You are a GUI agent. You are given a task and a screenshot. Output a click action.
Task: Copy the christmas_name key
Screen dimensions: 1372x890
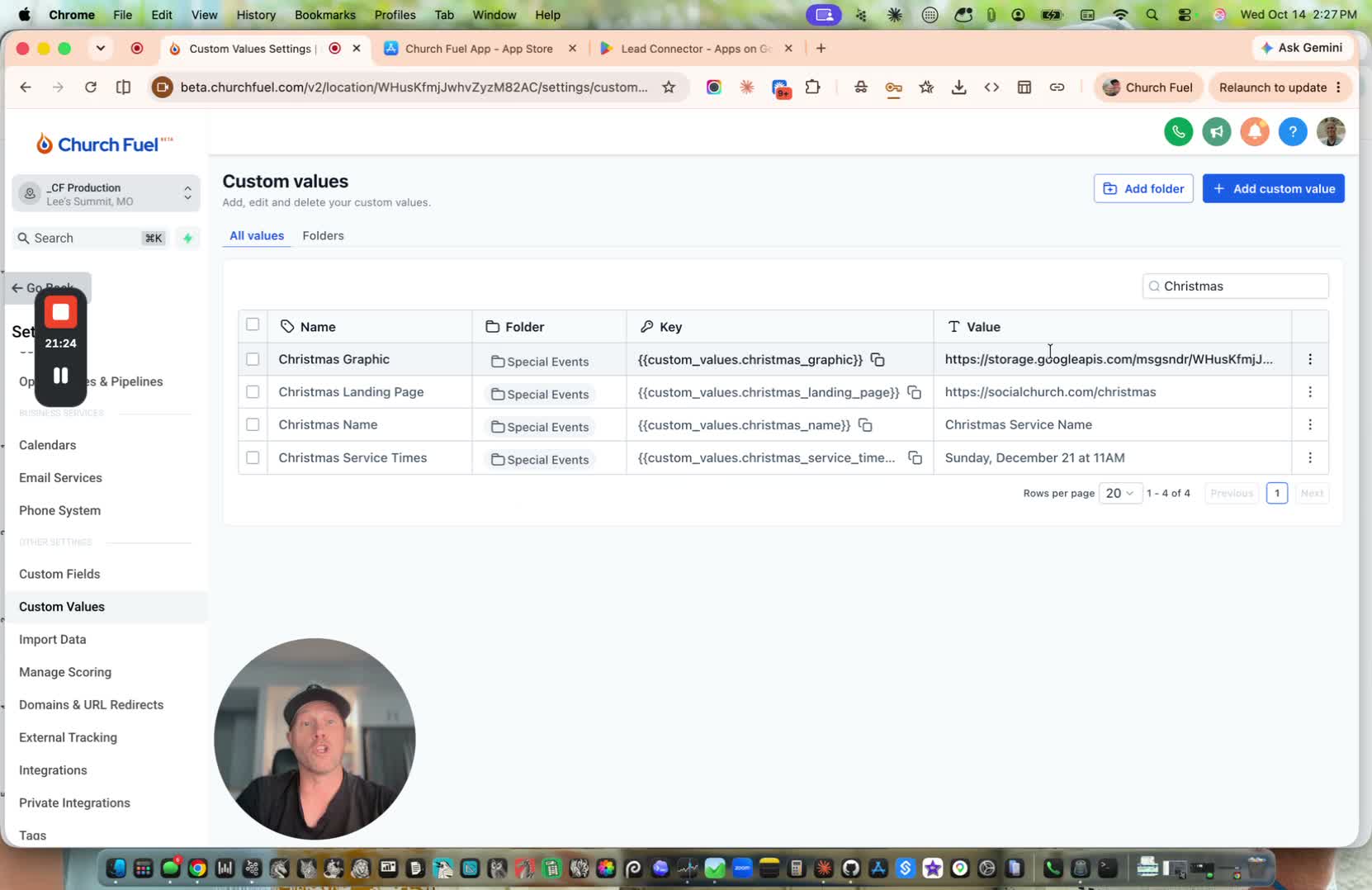865,424
